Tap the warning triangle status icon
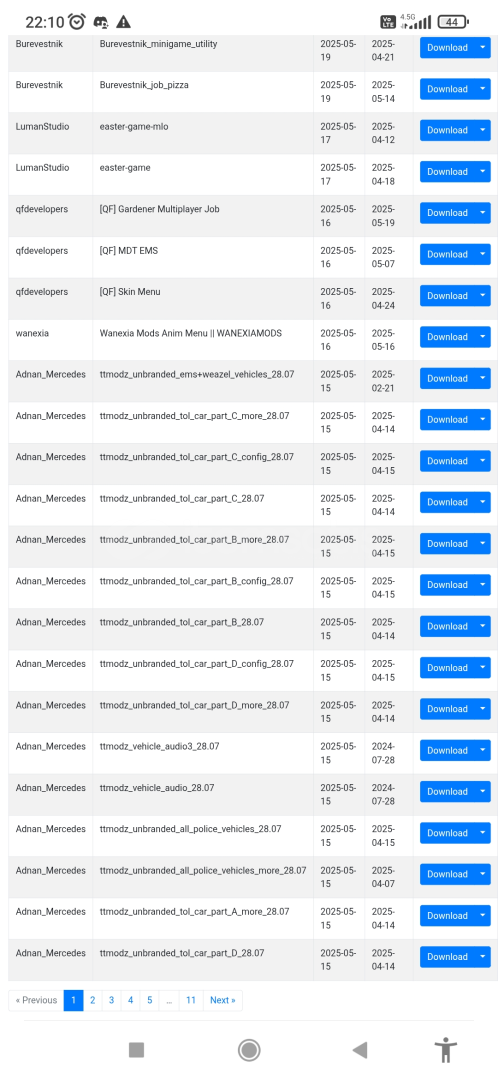Screen dimensions: 498x1080 (123, 22)
